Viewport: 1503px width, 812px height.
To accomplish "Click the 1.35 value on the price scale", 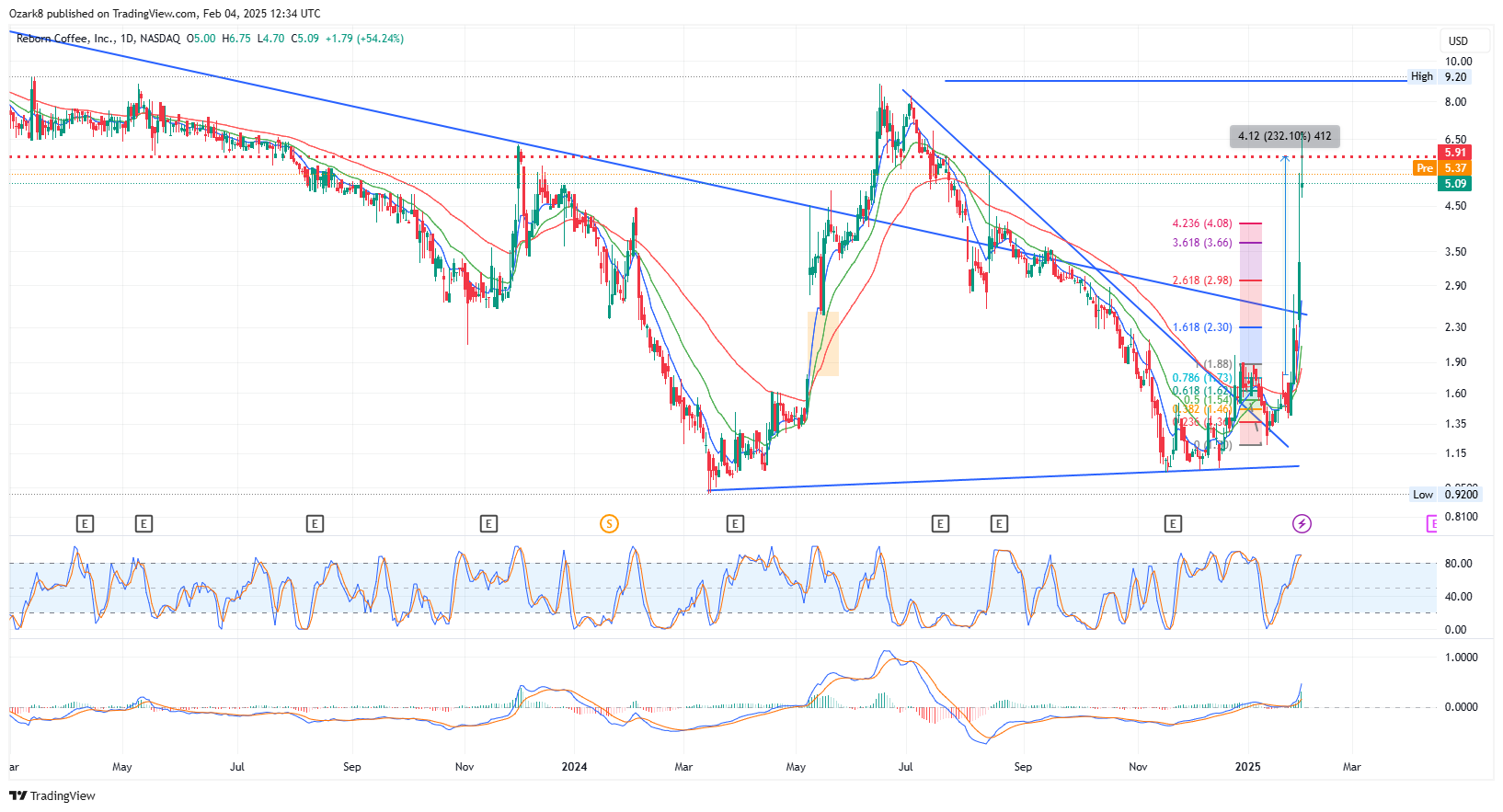I will (x=1455, y=424).
